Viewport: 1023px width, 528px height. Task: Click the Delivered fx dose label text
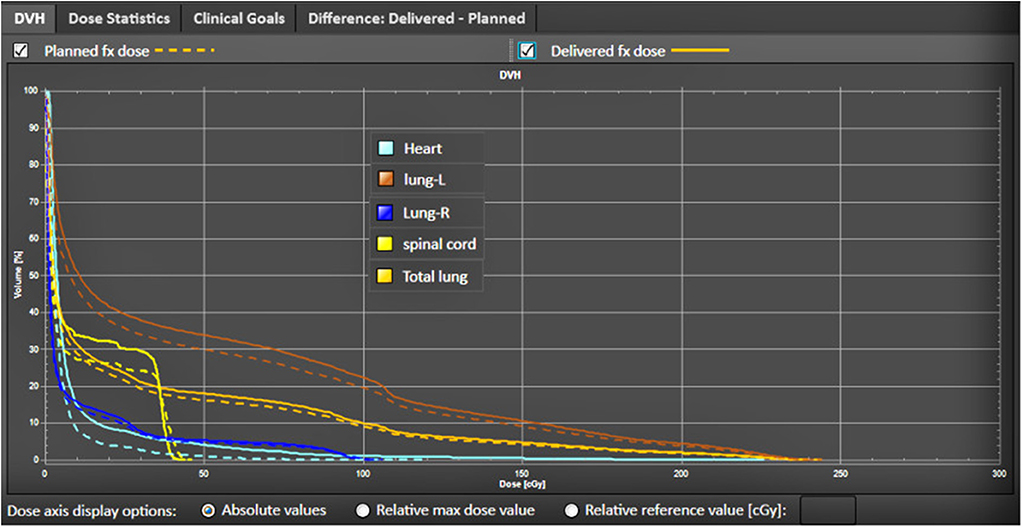pyautogui.click(x=607, y=50)
